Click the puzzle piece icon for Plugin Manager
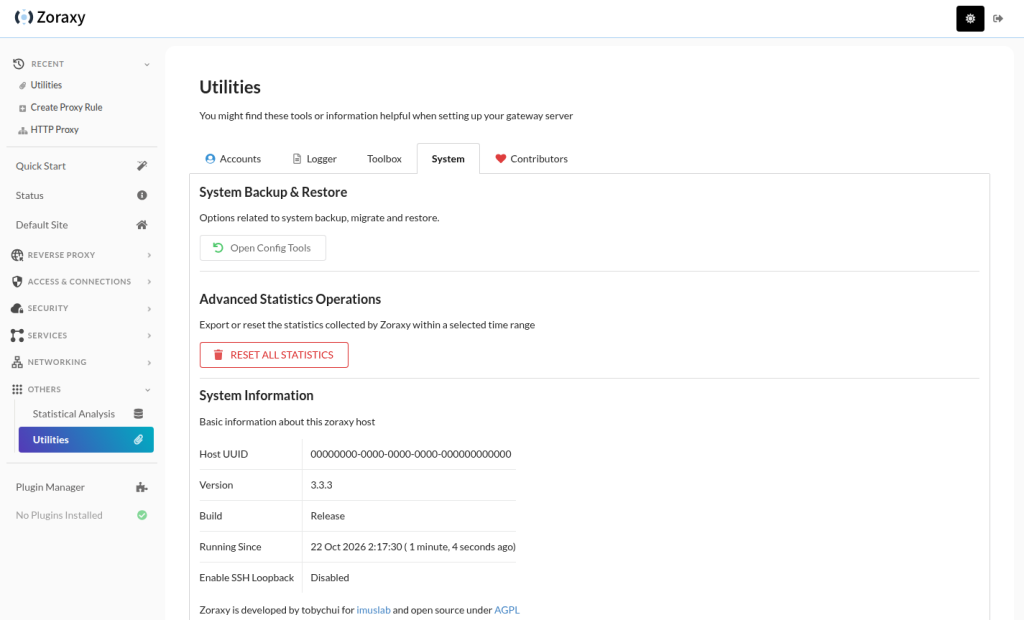Viewport: 1024px width, 620px height. pyautogui.click(x=142, y=487)
